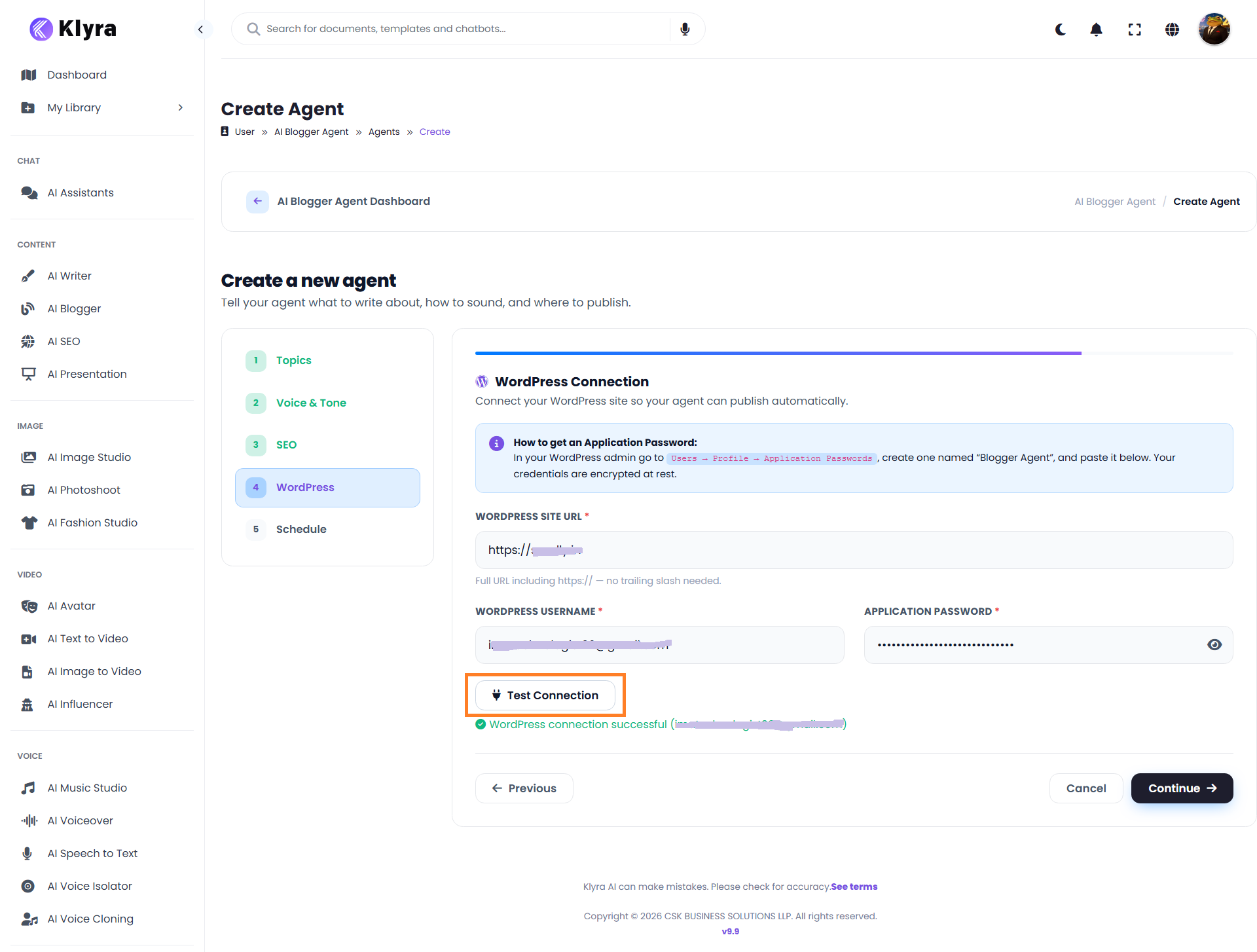
Task: Toggle dark mode moon icon
Action: coord(1061,29)
